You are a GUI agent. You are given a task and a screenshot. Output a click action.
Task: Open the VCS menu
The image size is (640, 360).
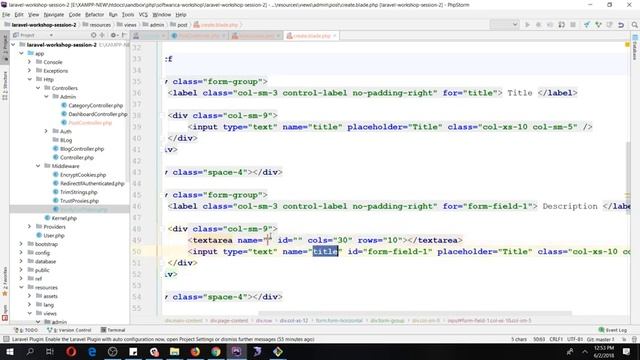143,15
